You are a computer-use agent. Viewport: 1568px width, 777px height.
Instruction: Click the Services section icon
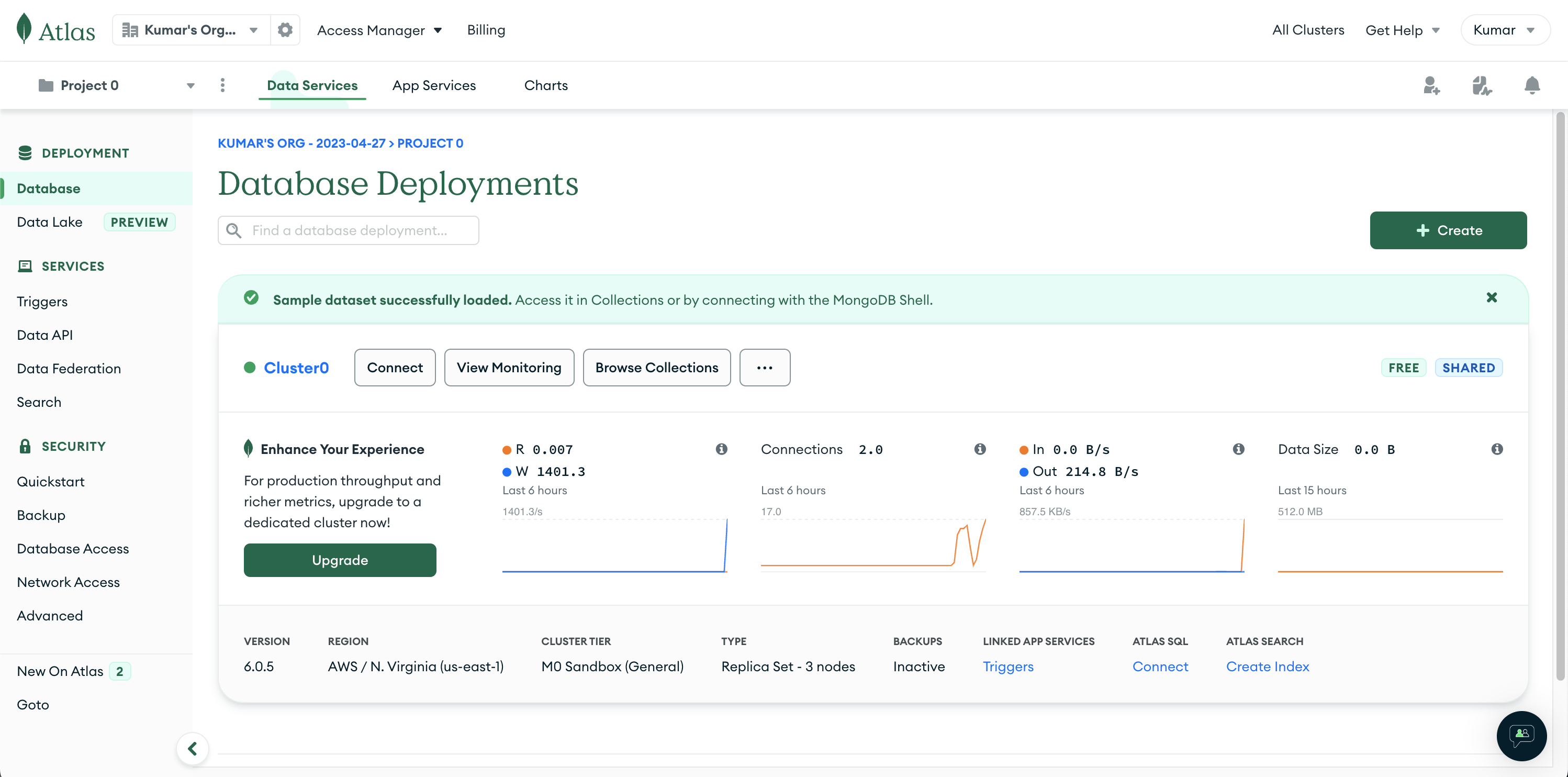pos(25,266)
